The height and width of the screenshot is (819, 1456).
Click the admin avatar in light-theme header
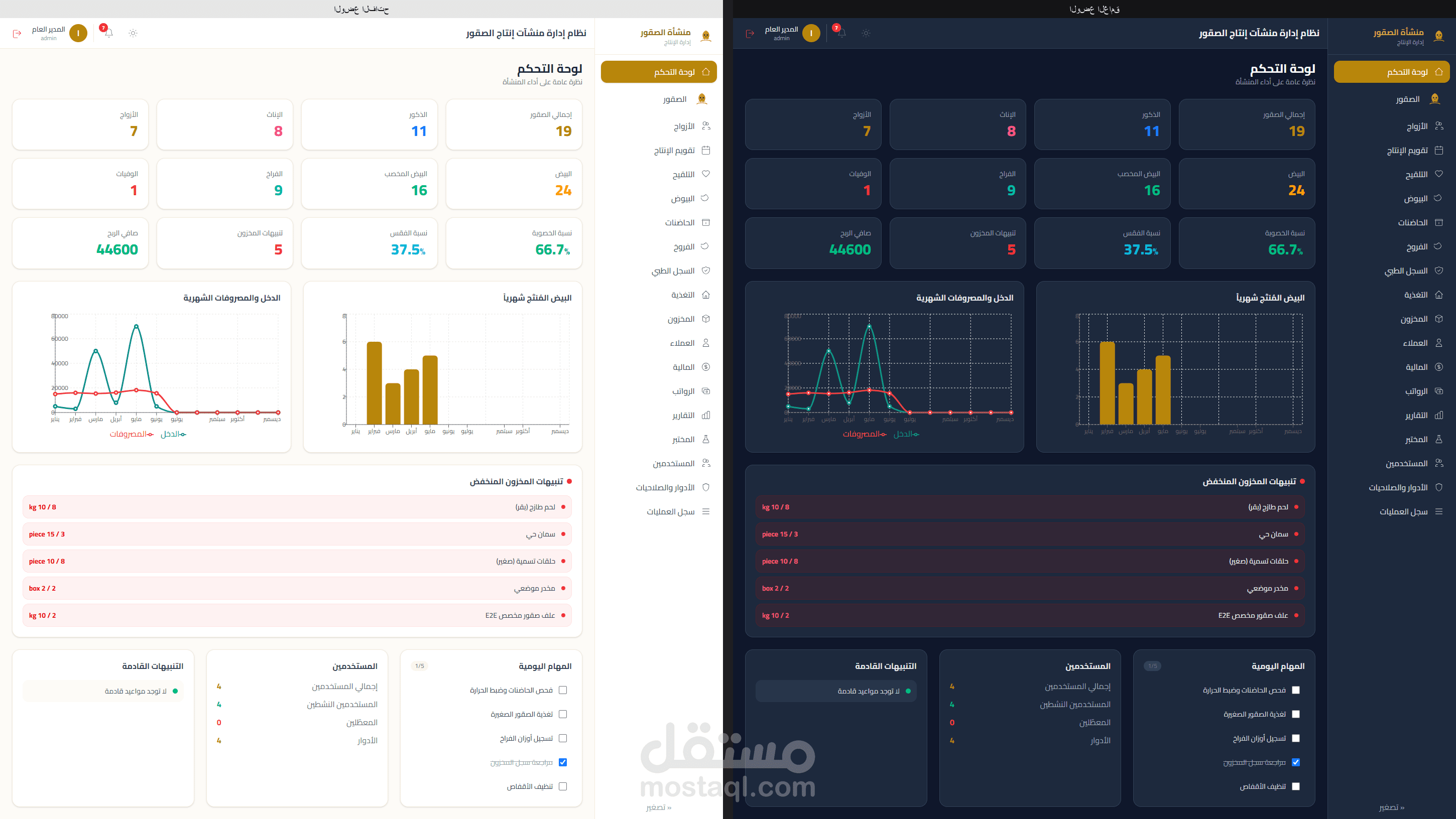[x=78, y=33]
